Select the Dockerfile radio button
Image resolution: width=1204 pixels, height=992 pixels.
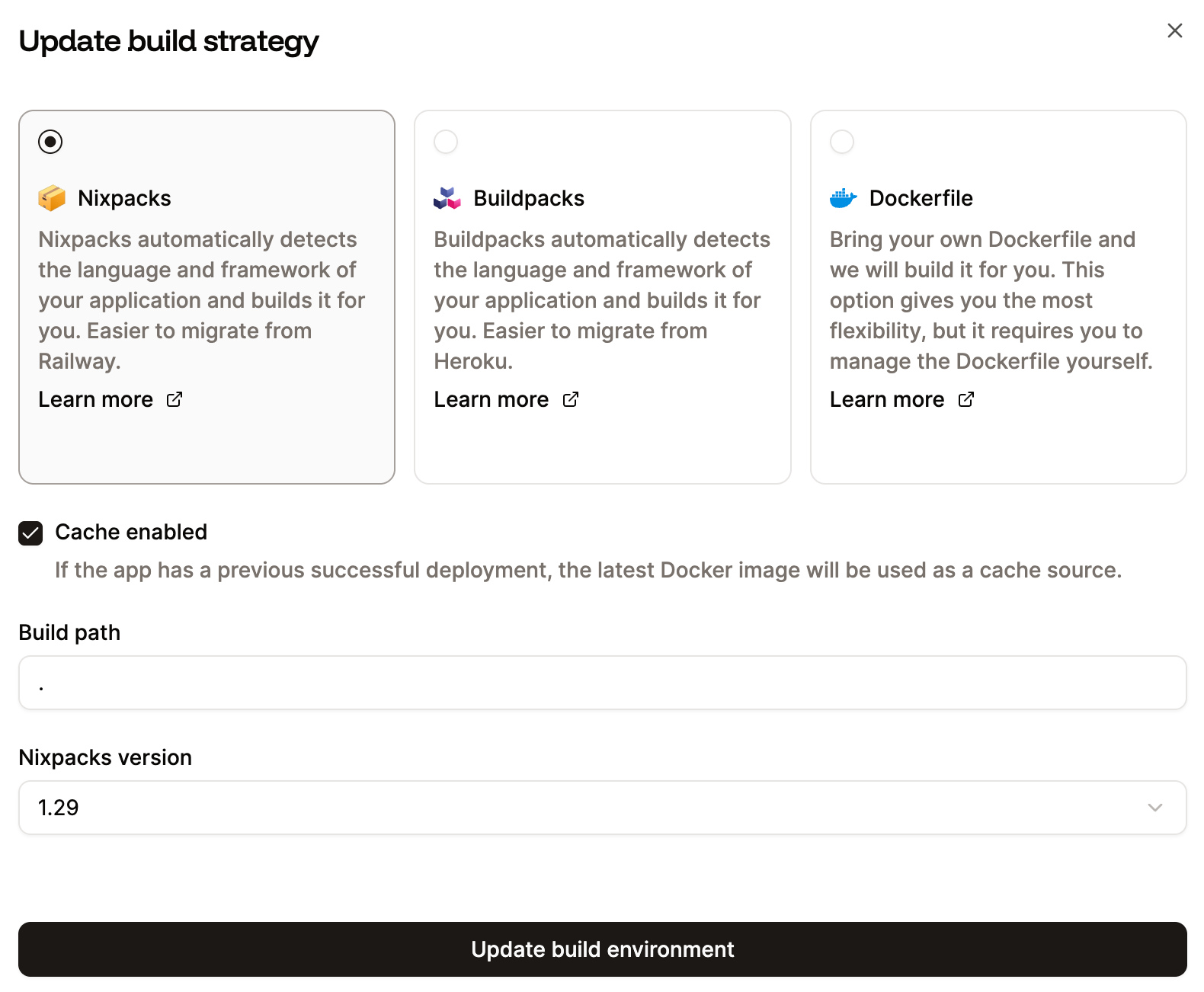842,142
